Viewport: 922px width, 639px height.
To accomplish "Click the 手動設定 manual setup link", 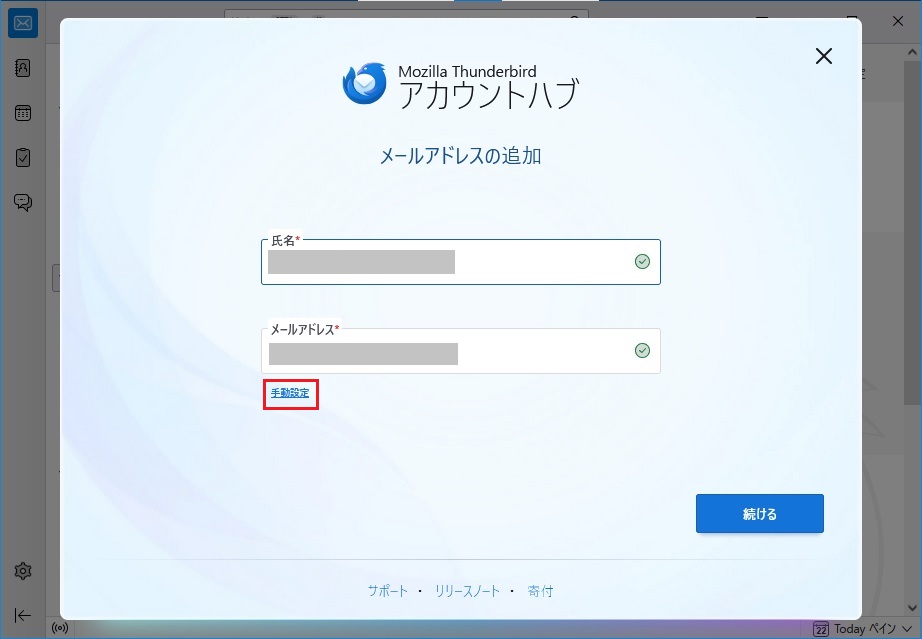I will click(x=290, y=394).
